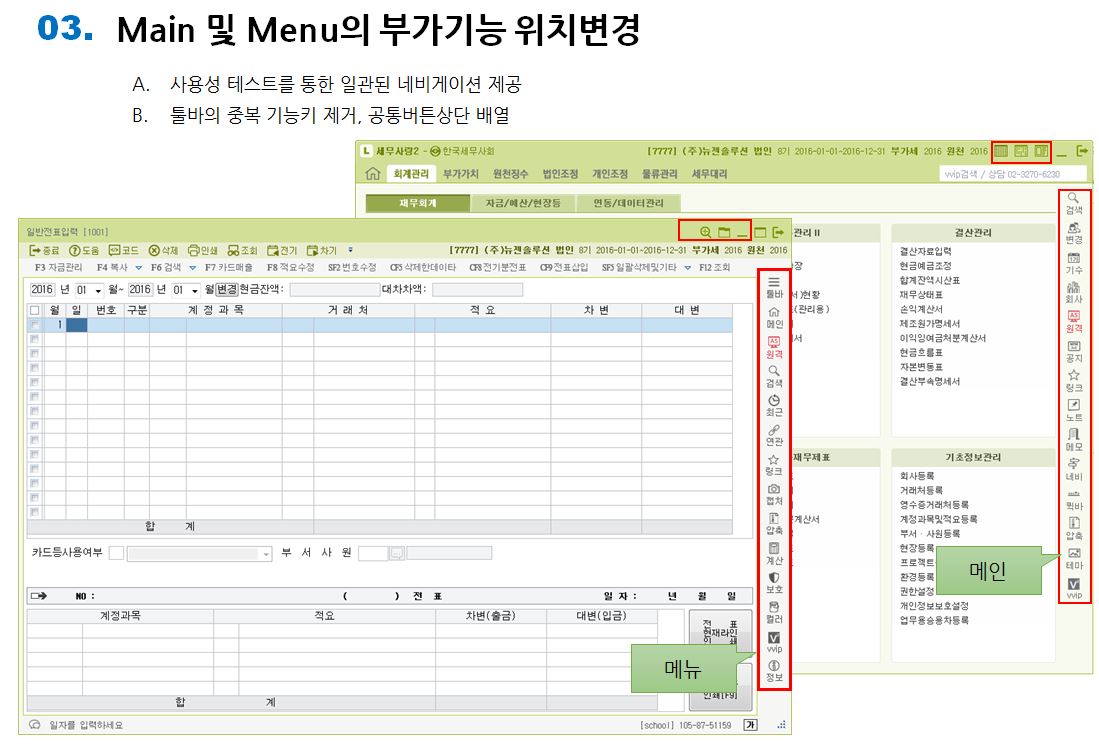Open the 계산 calculator icon in menu sidebar
Viewport: 1099px width, 752px height.
click(773, 550)
